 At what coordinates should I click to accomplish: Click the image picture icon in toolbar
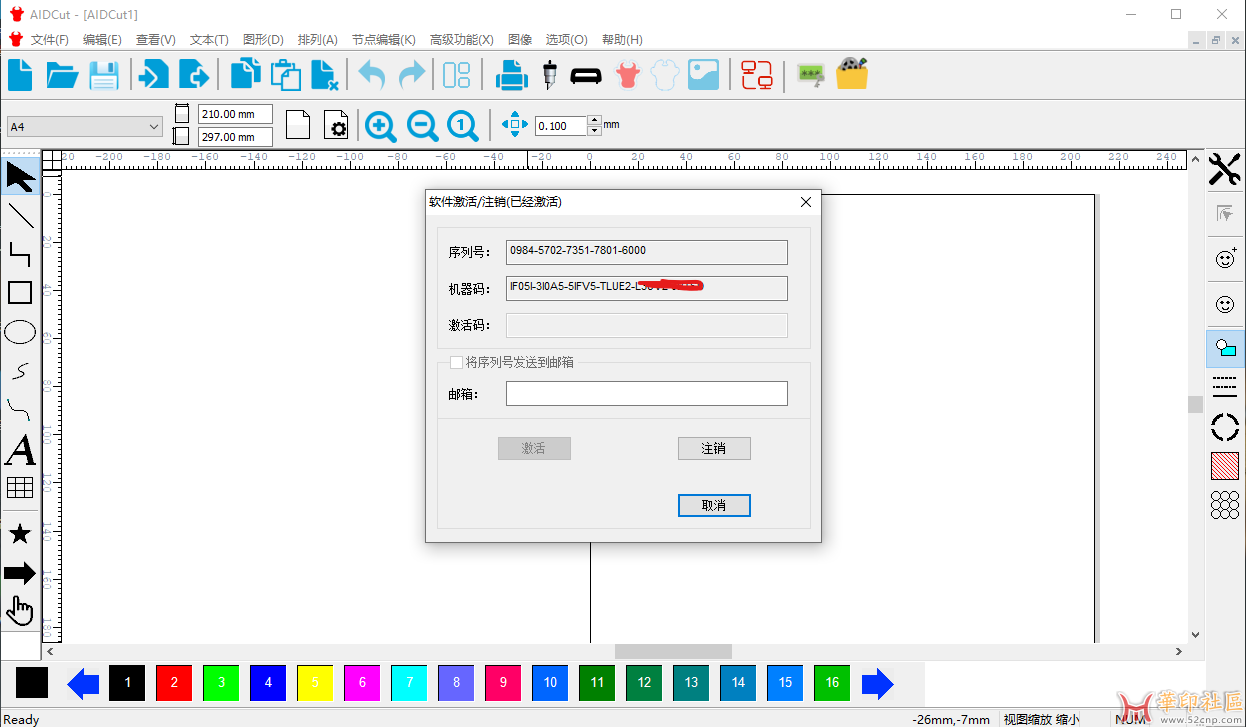(703, 75)
